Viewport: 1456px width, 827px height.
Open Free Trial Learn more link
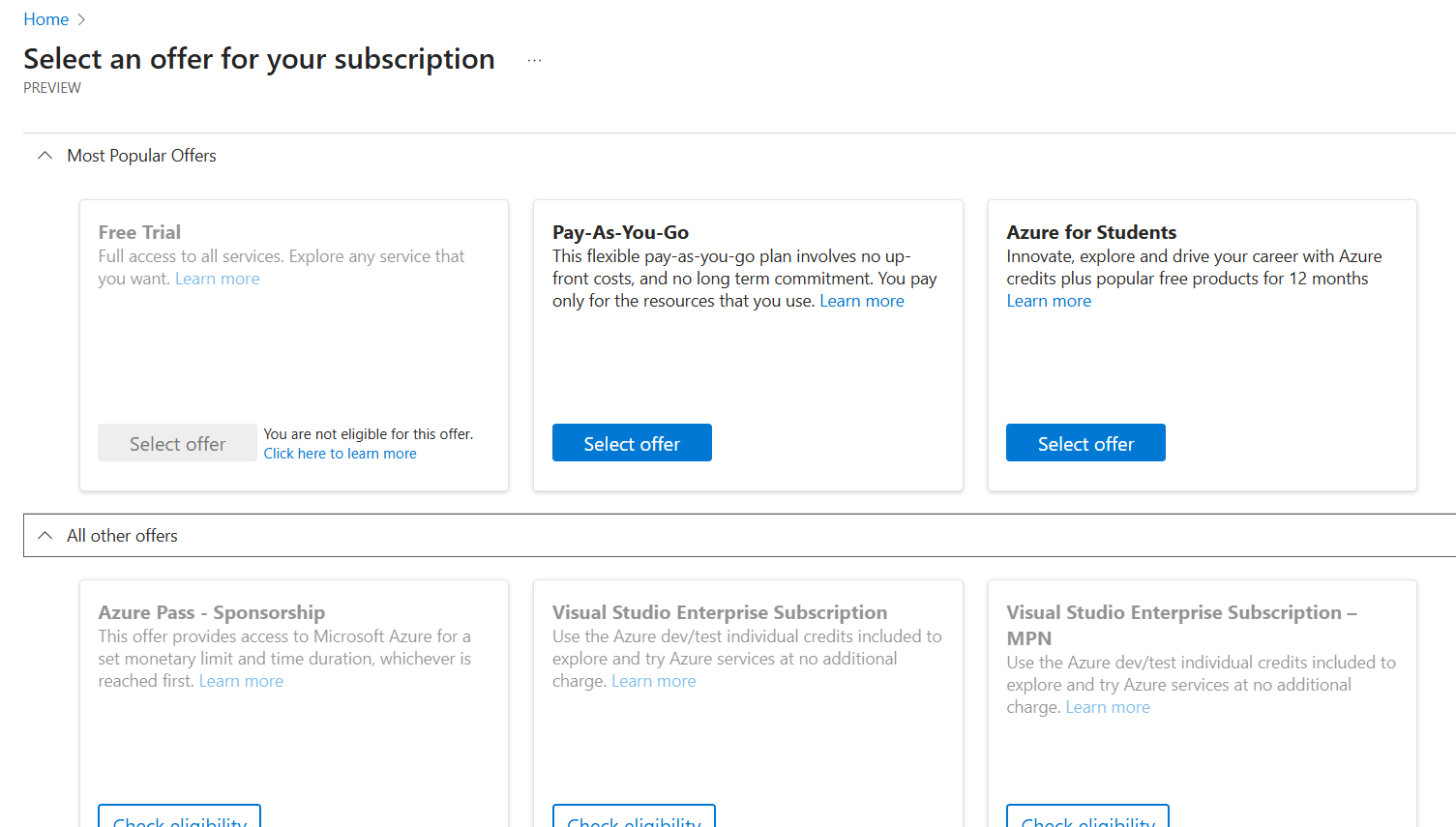pos(217,279)
